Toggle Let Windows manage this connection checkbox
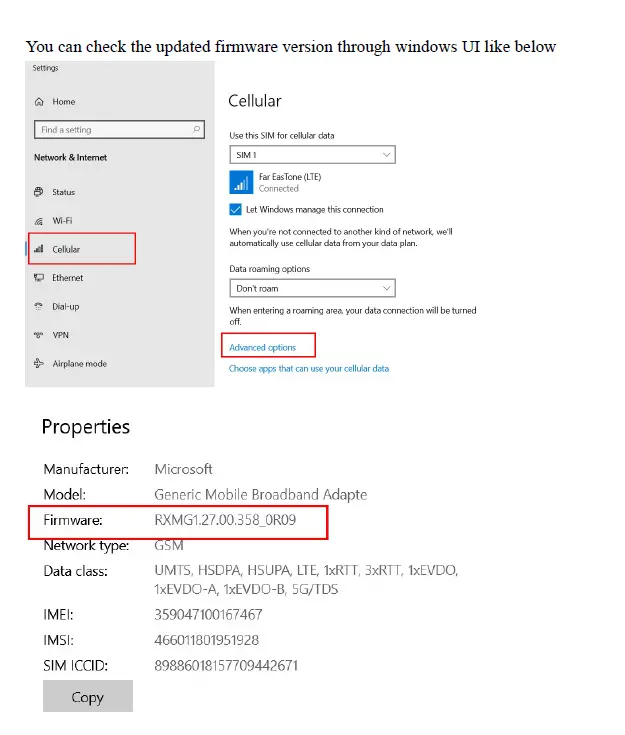The image size is (625, 735). coord(235,209)
